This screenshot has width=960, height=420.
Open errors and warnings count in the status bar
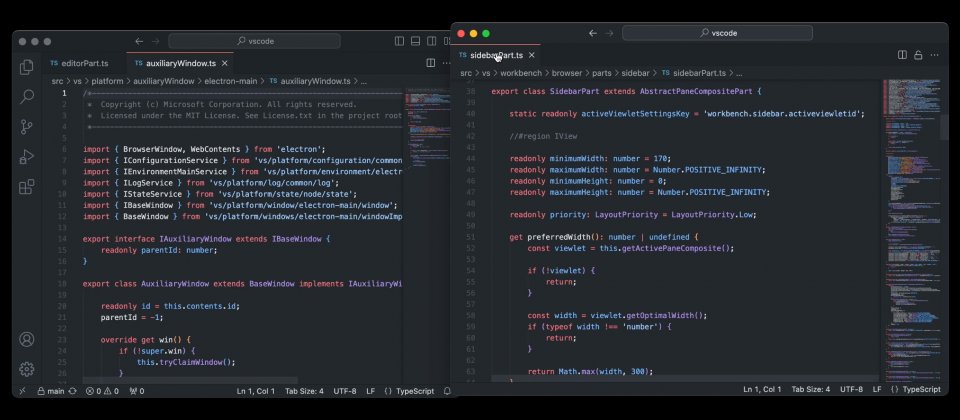(x=102, y=391)
